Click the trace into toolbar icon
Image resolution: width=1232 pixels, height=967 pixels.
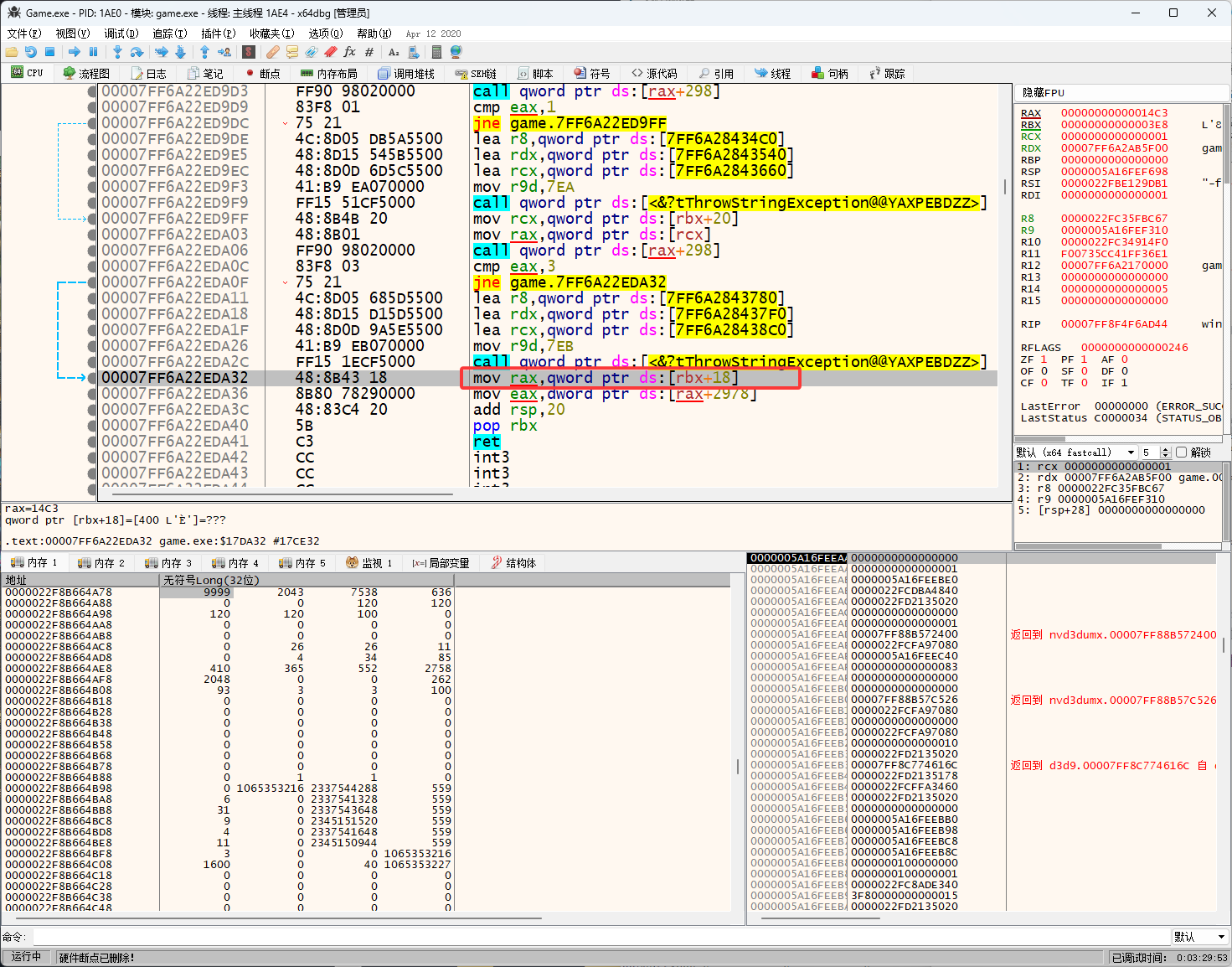[161, 52]
